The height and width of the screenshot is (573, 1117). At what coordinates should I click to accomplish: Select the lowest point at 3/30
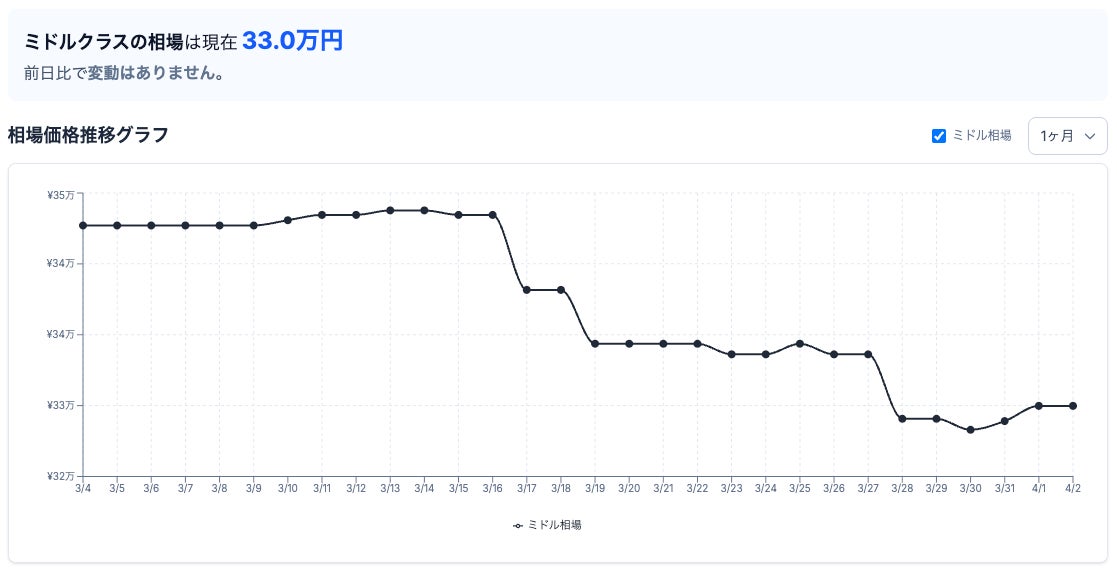pos(970,430)
